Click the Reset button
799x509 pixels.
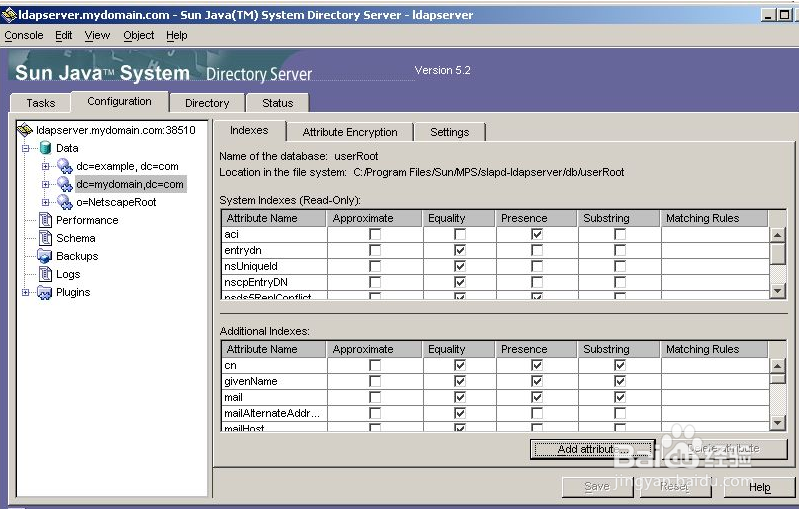point(675,487)
